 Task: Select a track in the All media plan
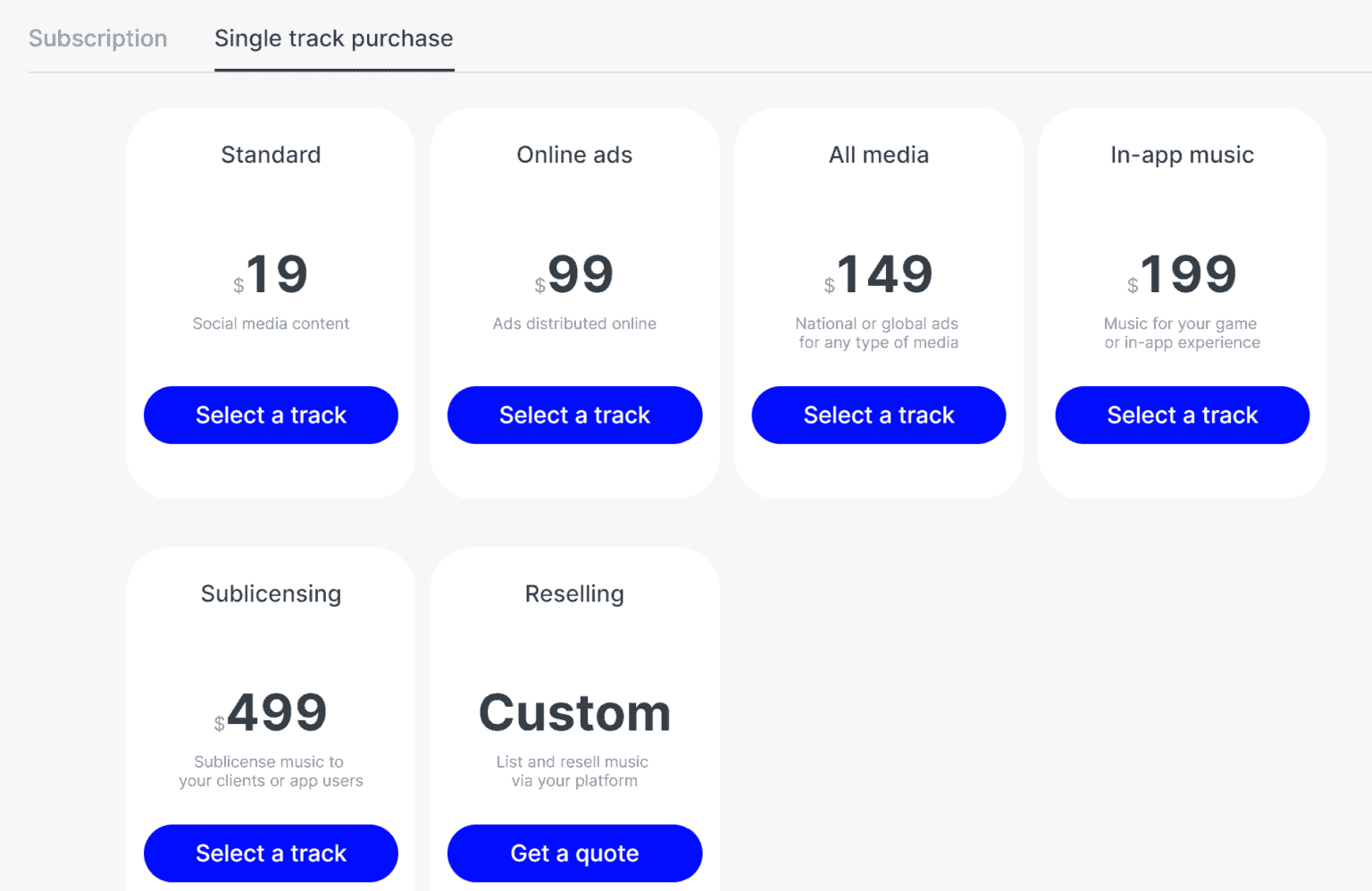pos(878,415)
